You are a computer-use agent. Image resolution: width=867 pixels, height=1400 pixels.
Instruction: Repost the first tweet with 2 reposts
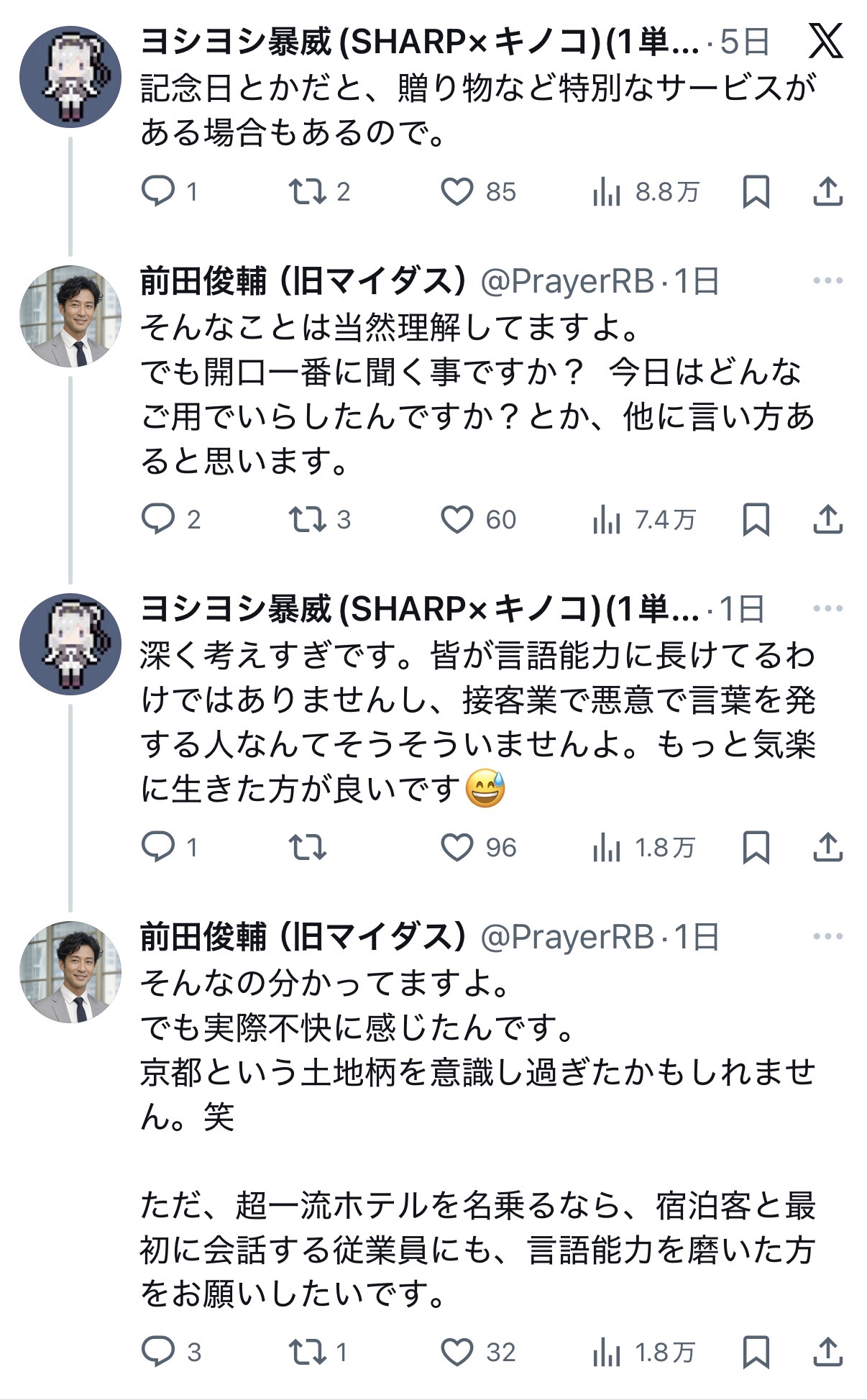(x=307, y=191)
